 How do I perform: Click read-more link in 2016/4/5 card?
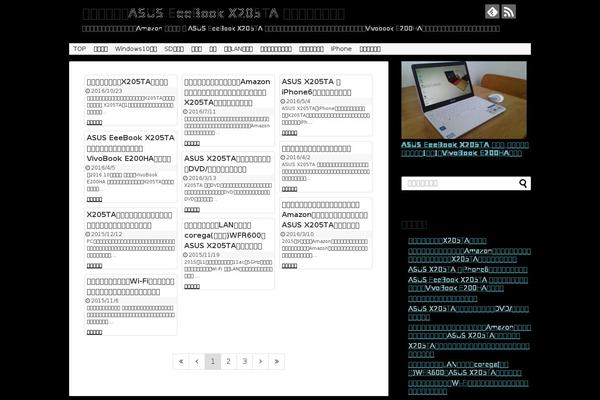tap(94, 199)
